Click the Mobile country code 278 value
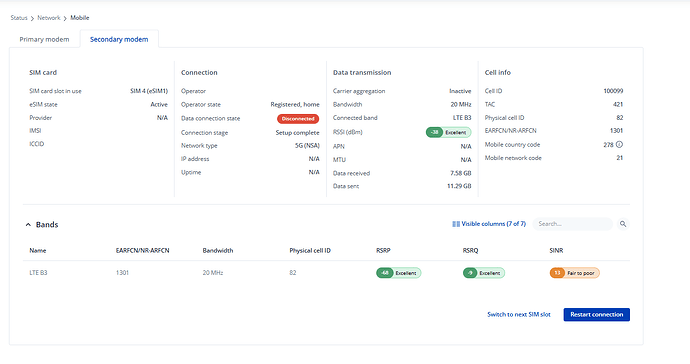 pos(608,144)
